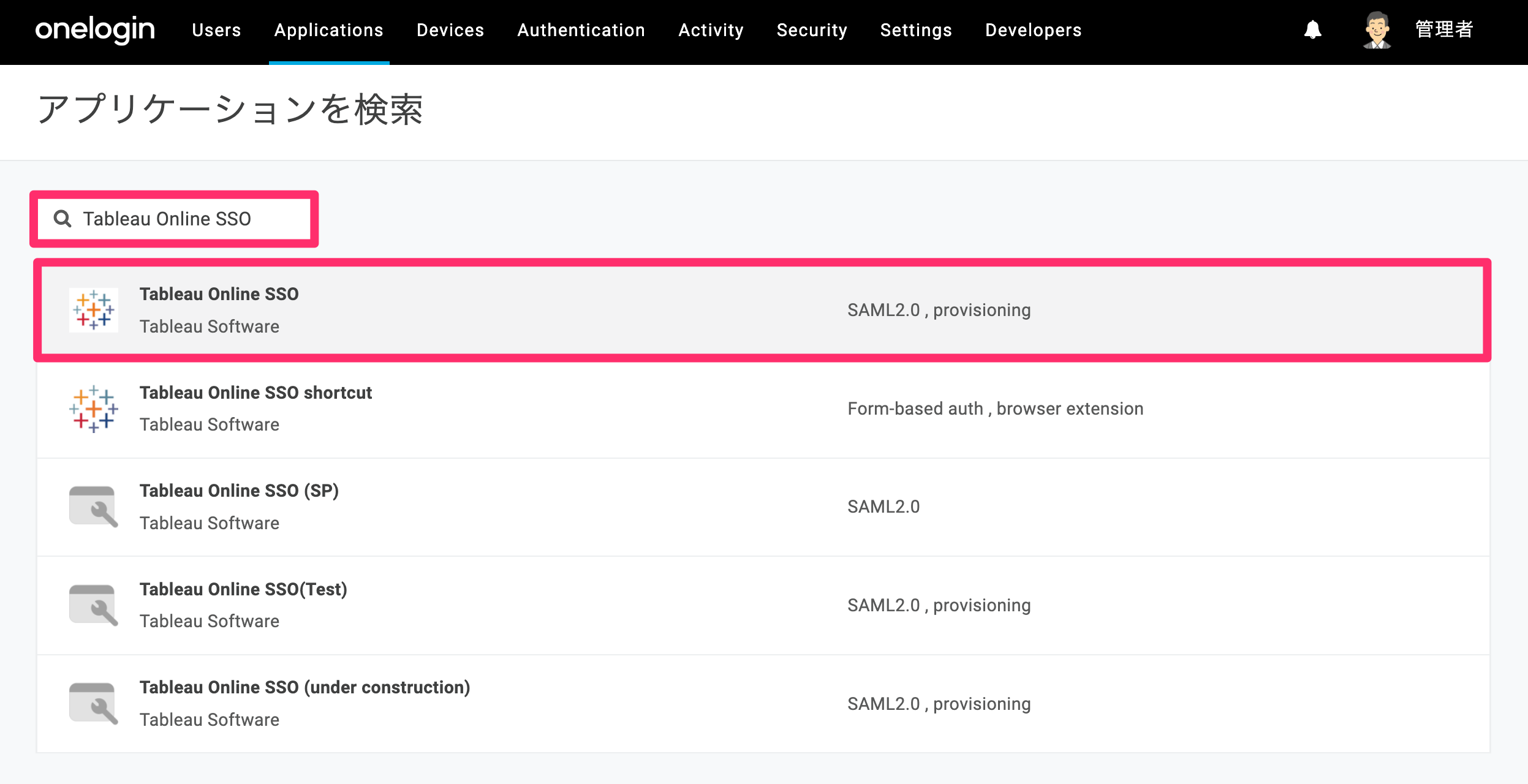Open the Settings menu

[x=916, y=30]
